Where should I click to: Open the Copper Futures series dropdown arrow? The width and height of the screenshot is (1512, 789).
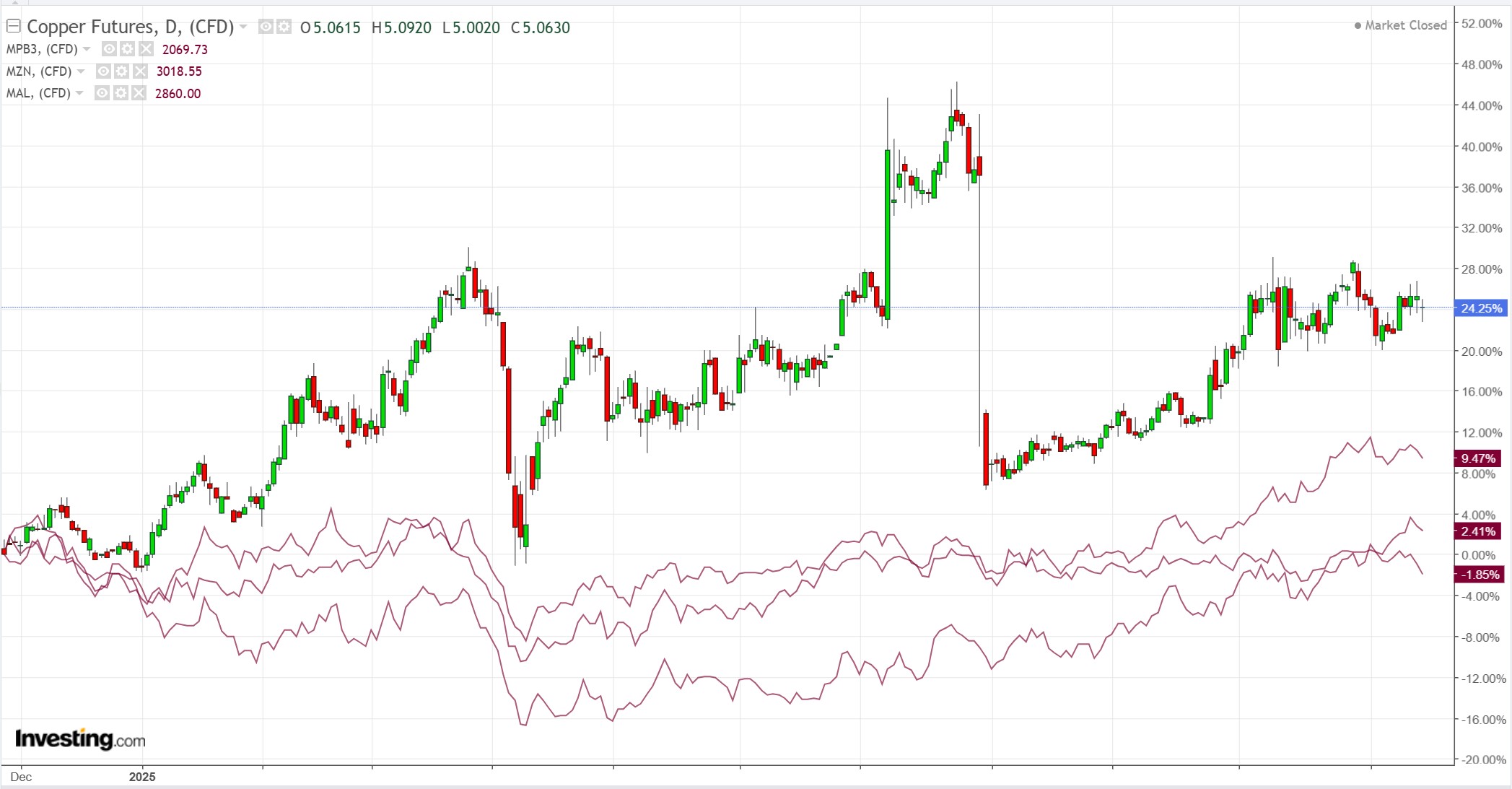point(243,27)
